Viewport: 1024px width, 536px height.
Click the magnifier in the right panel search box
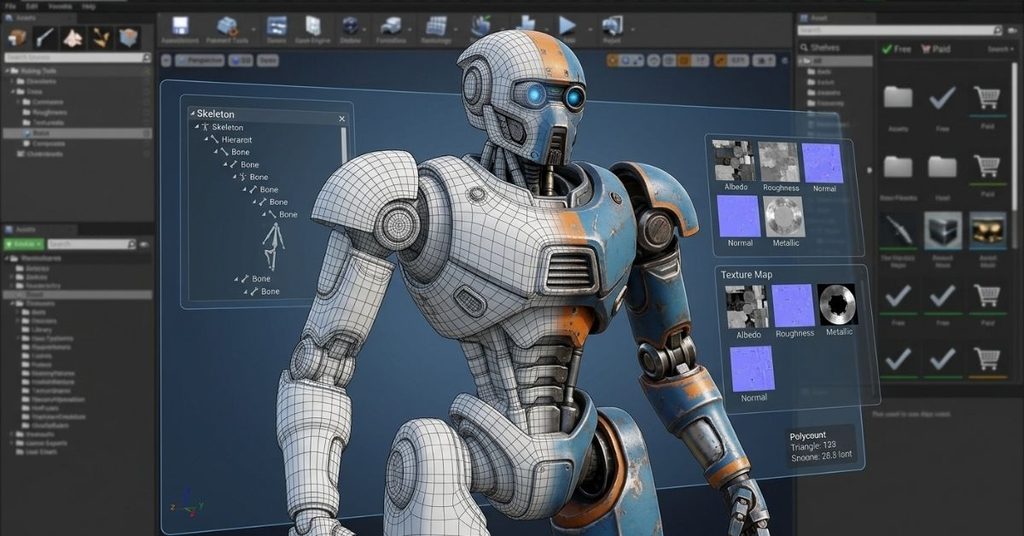tap(997, 30)
